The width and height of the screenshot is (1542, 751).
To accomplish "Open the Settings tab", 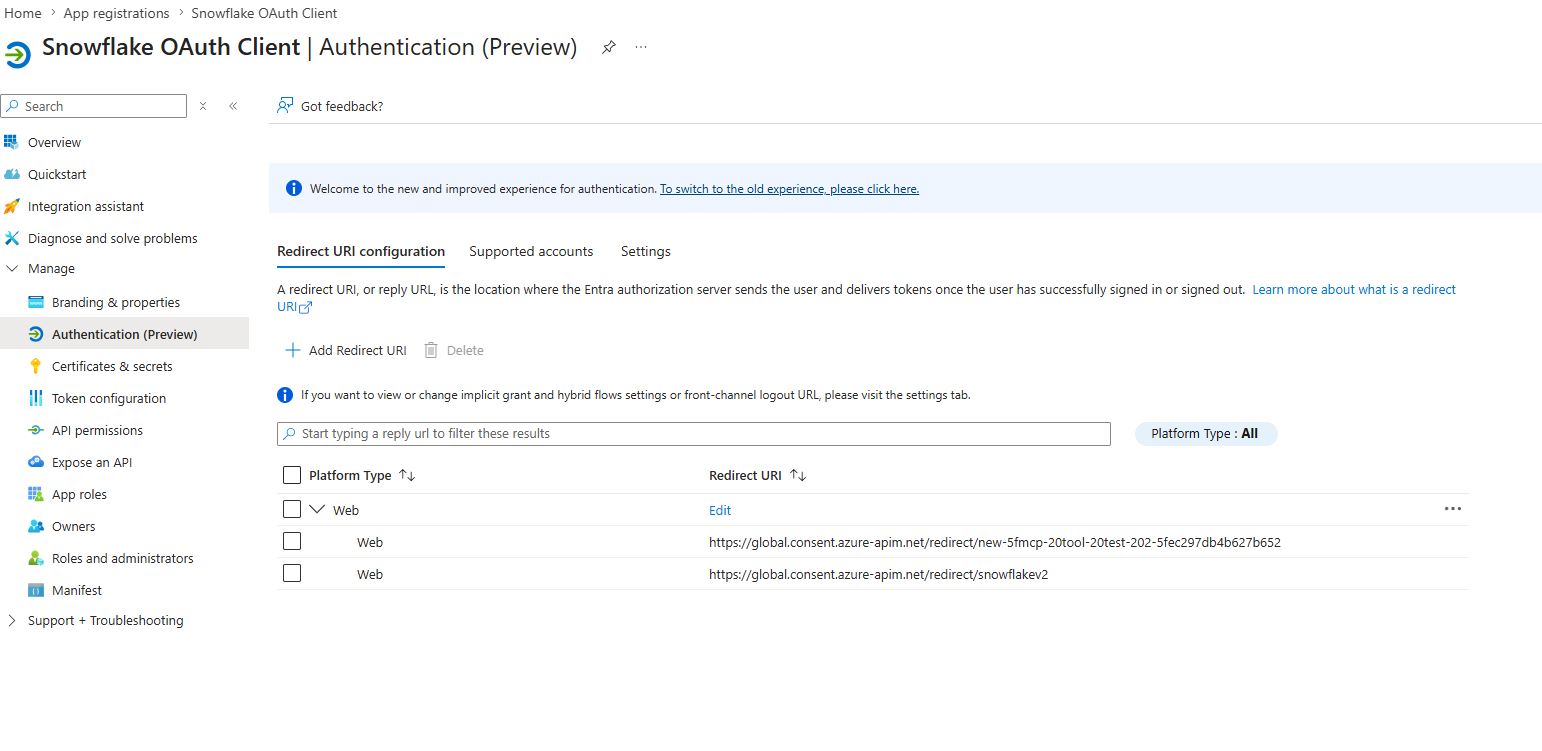I will (646, 251).
